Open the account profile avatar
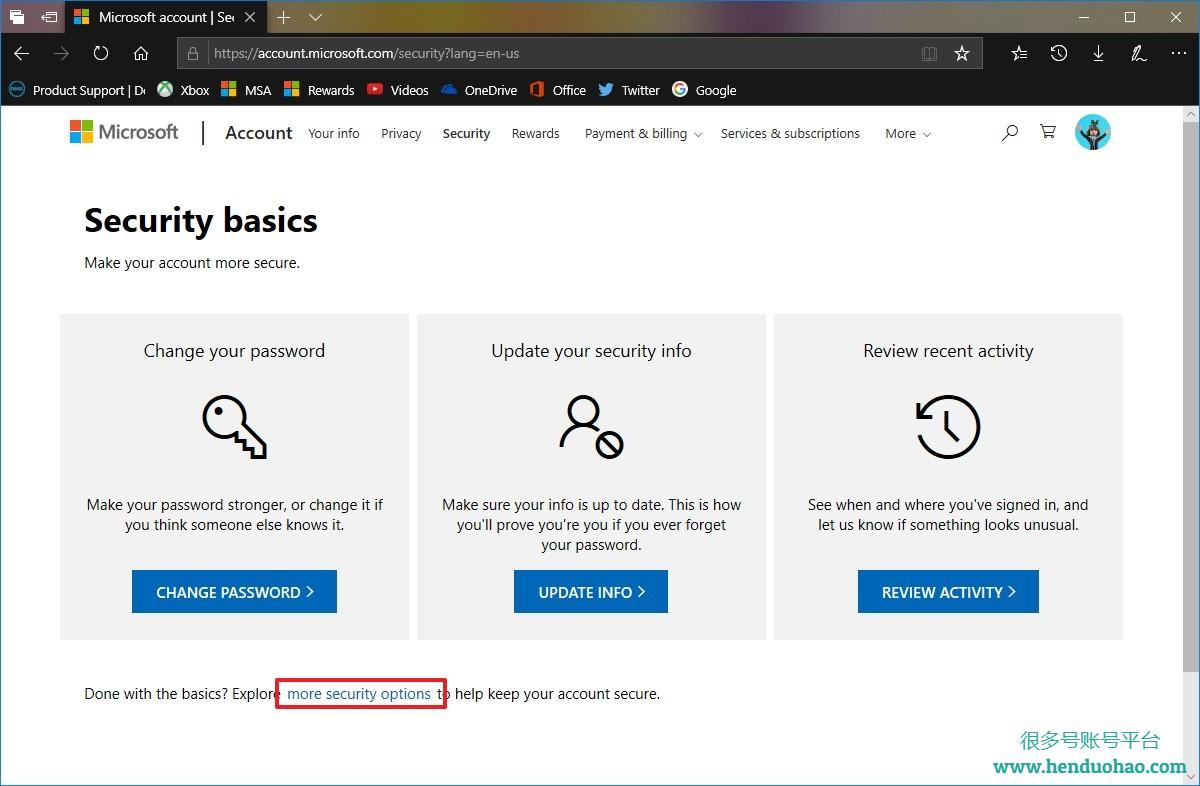This screenshot has width=1200, height=786. (1093, 132)
